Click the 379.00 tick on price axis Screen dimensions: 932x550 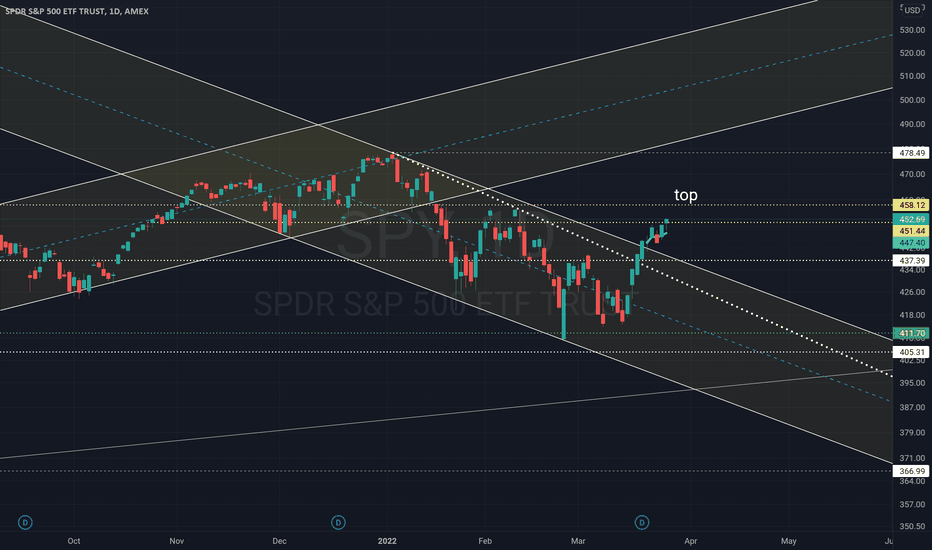pyautogui.click(x=912, y=432)
